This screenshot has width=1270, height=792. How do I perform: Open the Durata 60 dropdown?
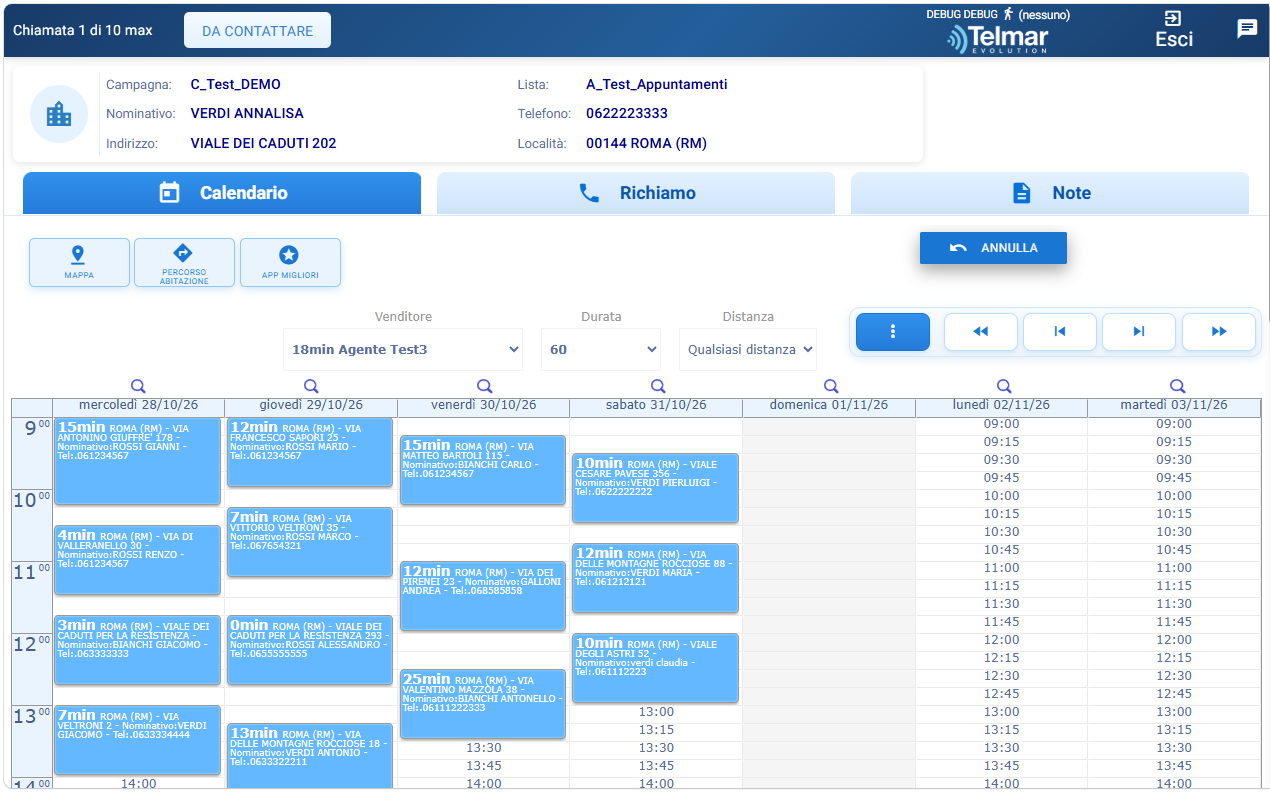click(x=601, y=350)
